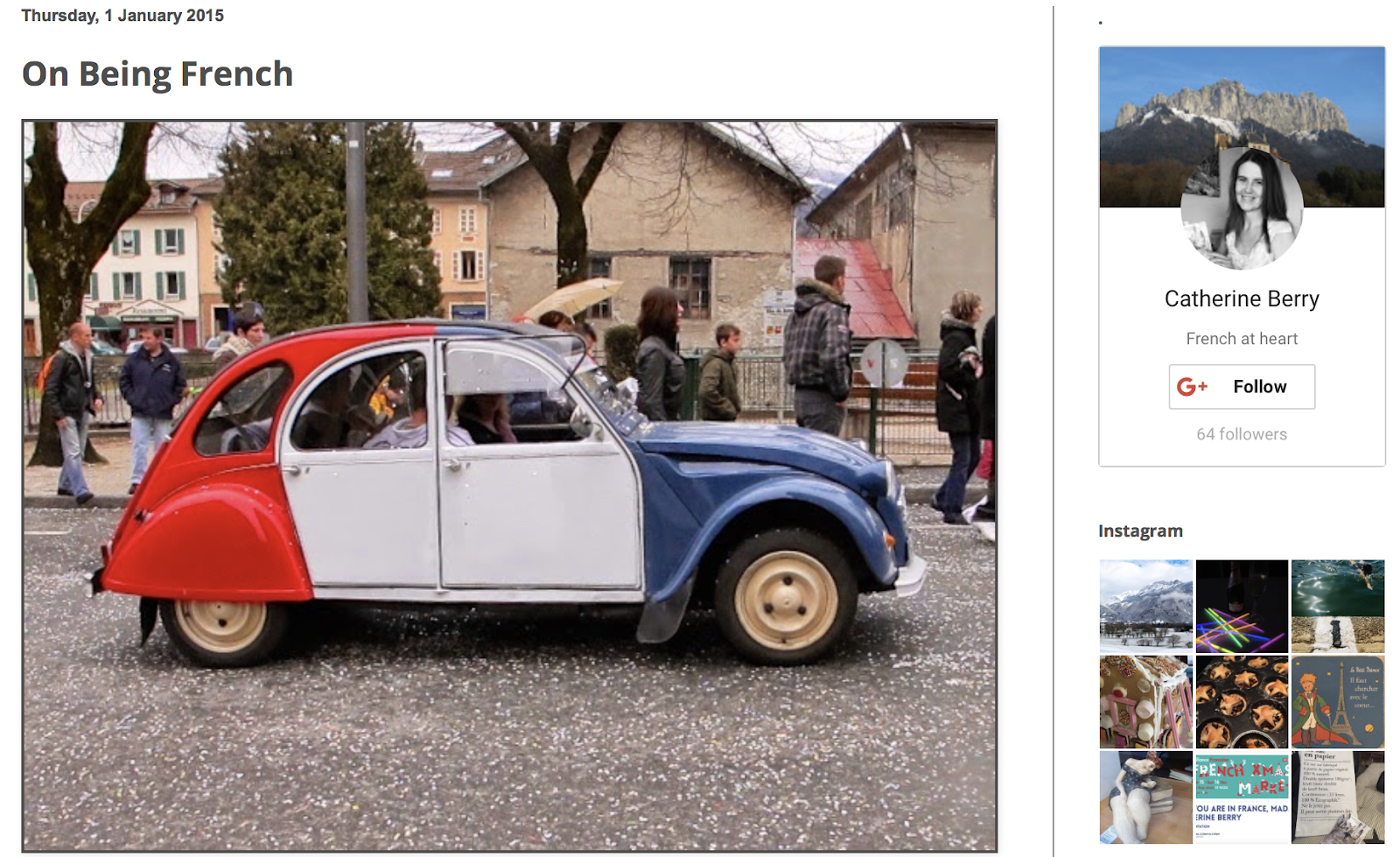
Task: Open the snowy mountain Instagram thumbnail
Action: pos(1145,606)
